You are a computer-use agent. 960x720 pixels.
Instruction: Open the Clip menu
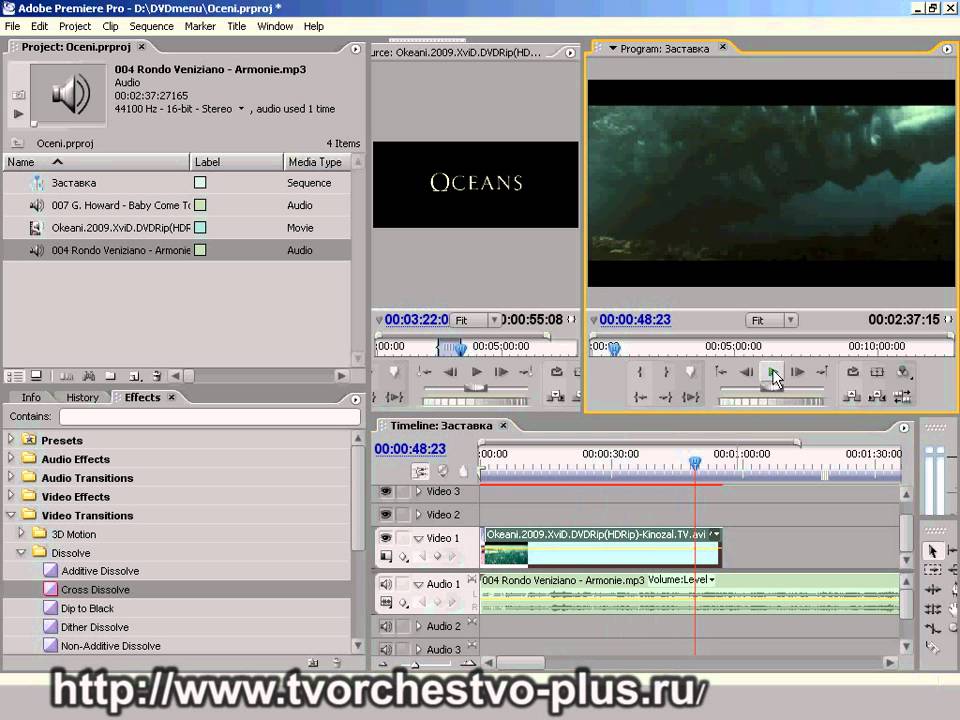pos(110,26)
